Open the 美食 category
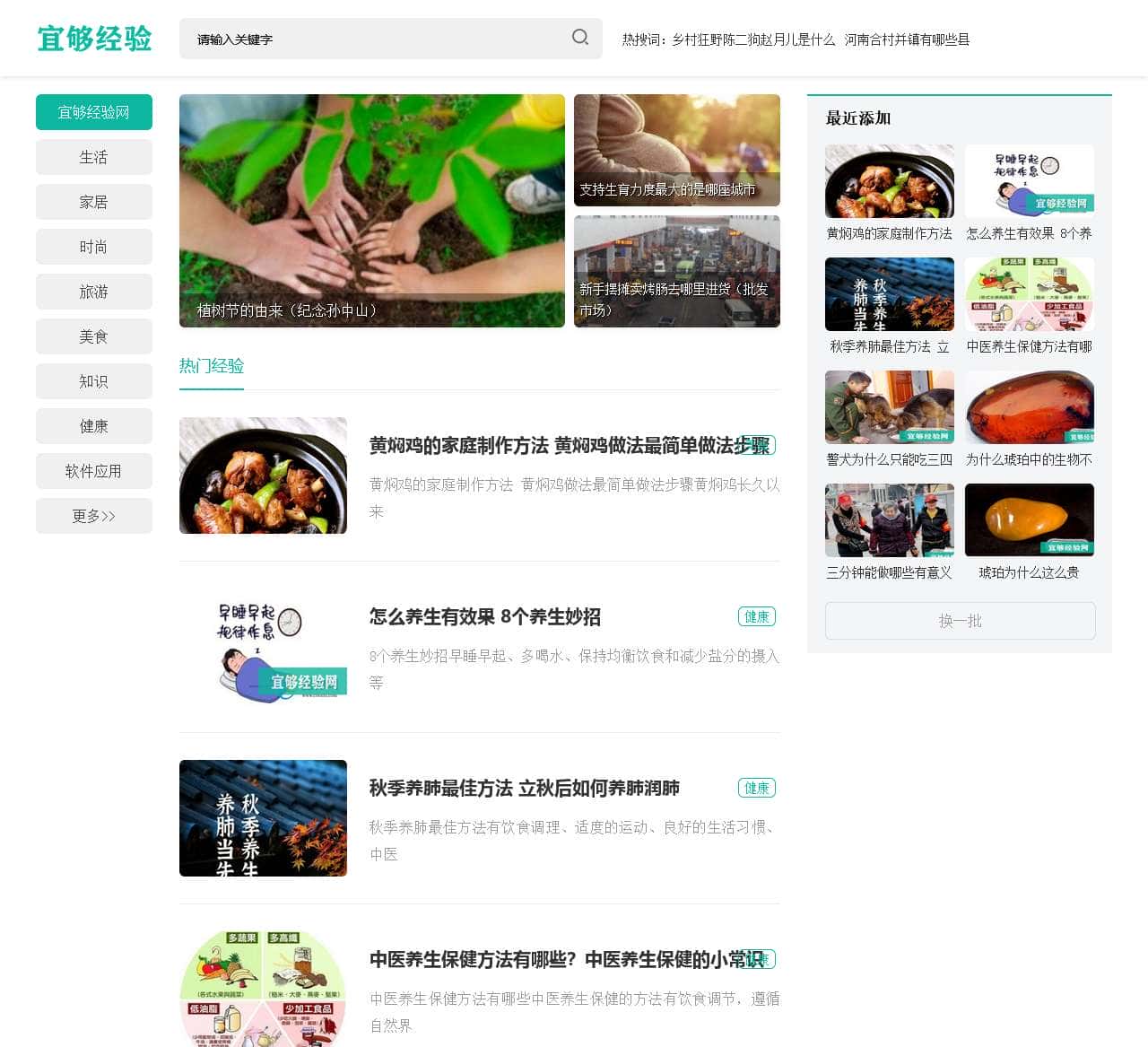Image resolution: width=1148 pixels, height=1047 pixels. 94,336
